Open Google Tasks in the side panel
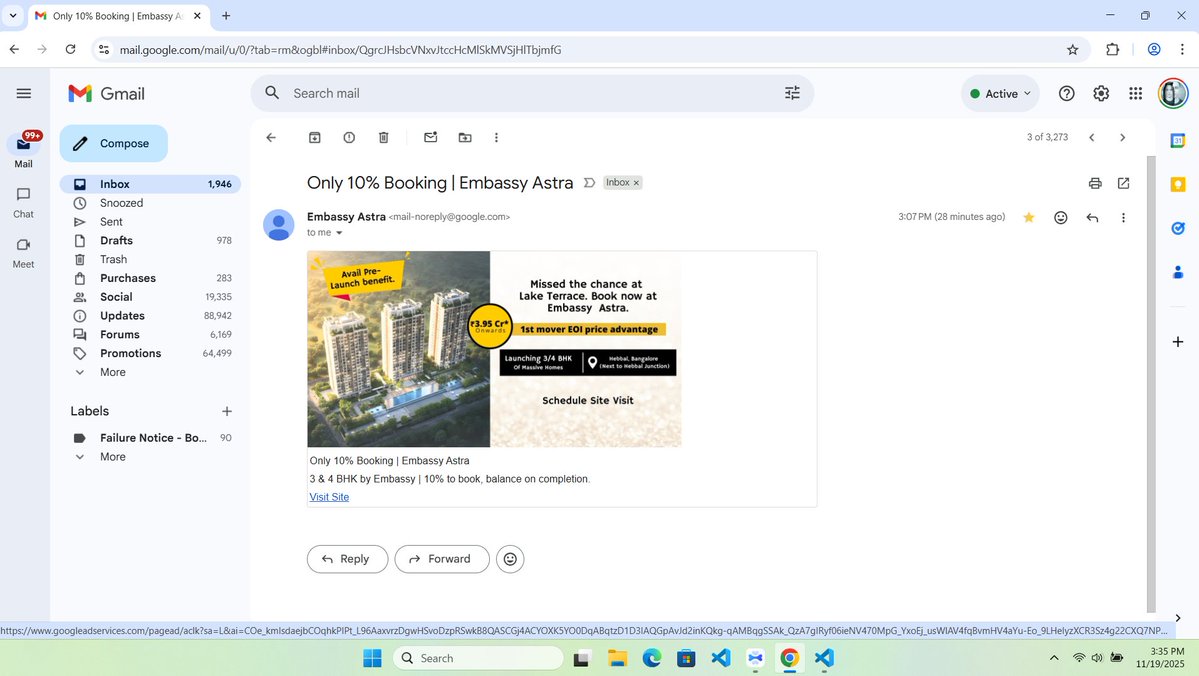This screenshot has width=1199, height=676. click(1177, 228)
